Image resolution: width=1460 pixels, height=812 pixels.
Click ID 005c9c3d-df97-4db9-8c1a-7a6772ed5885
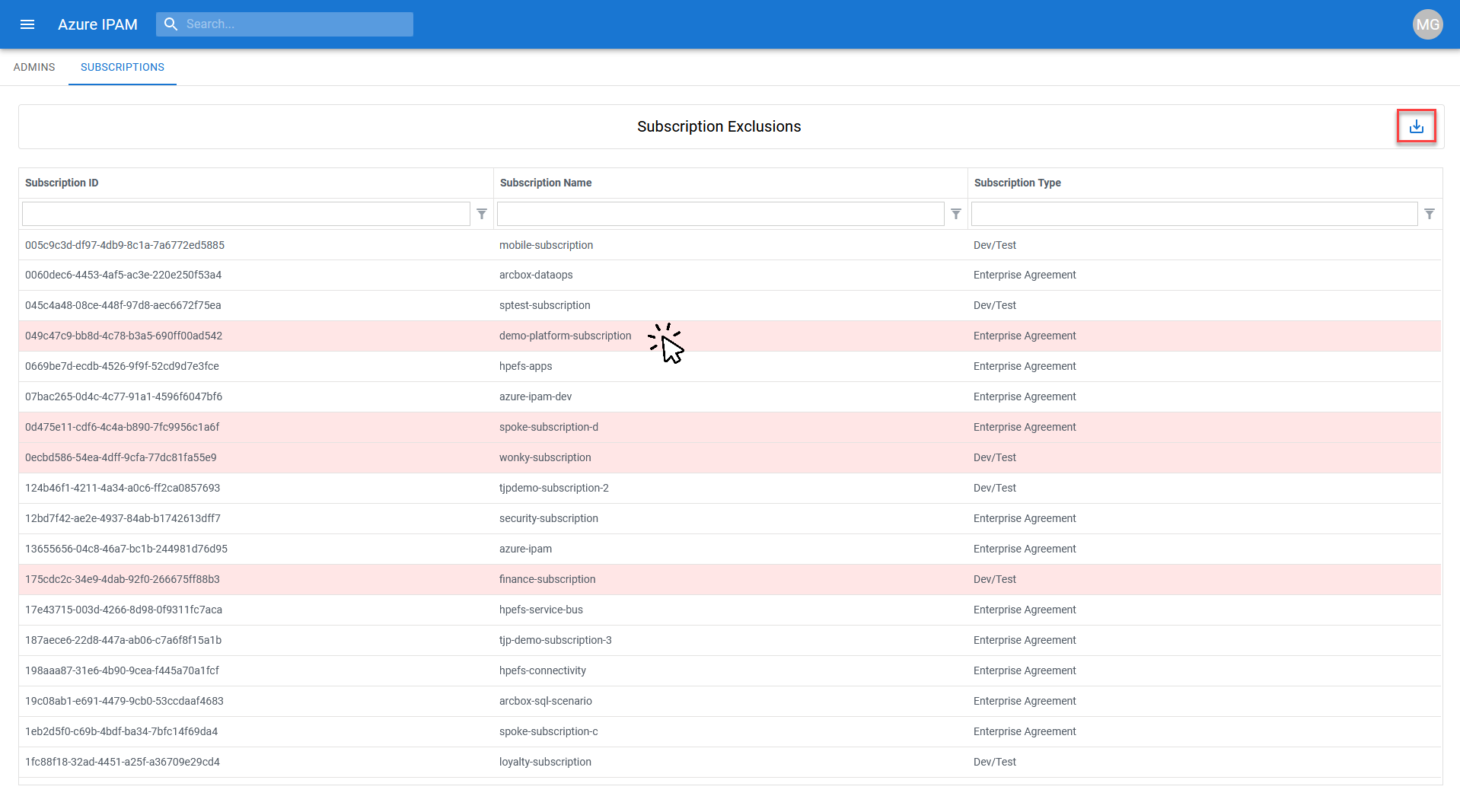pos(125,245)
